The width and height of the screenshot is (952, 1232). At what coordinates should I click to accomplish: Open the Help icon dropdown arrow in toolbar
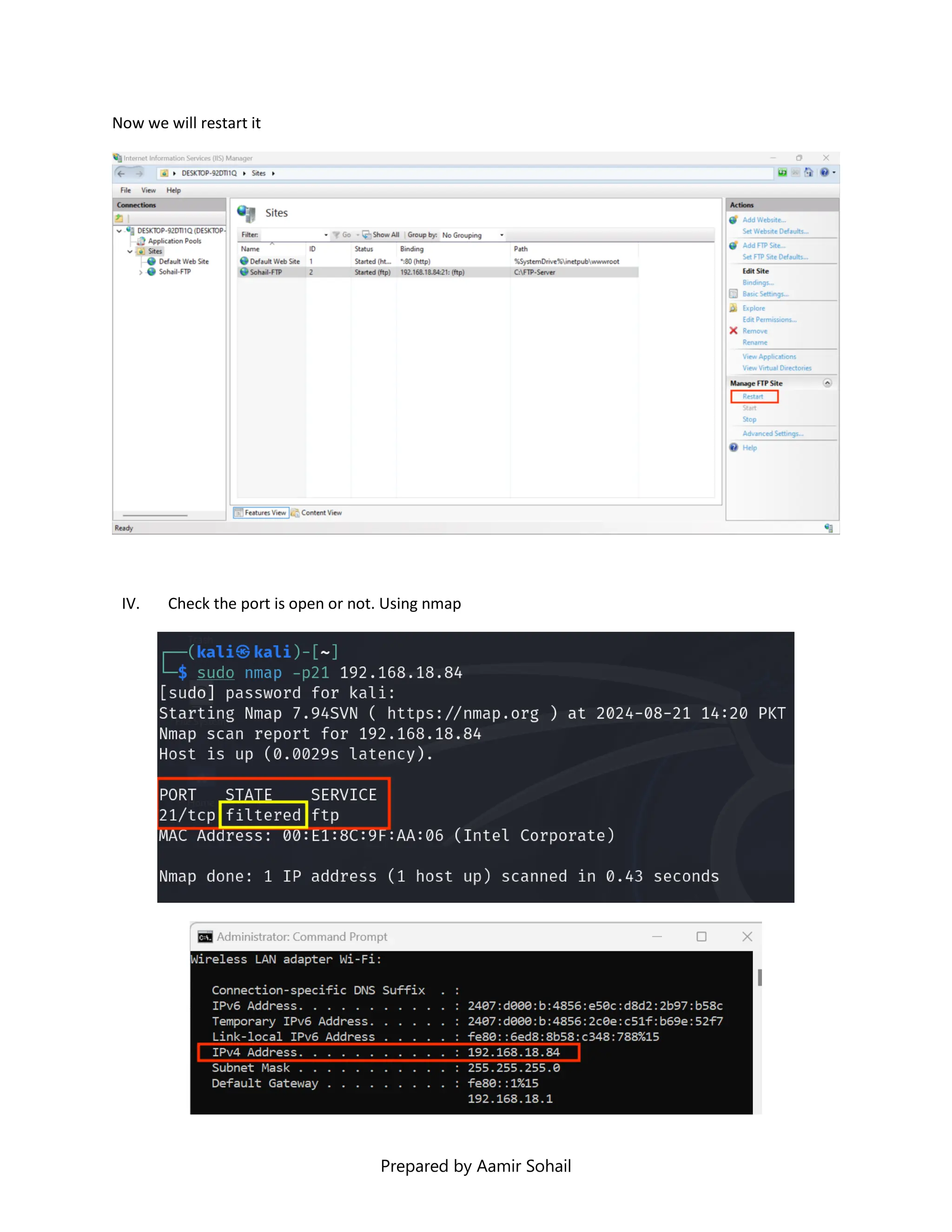coord(833,172)
